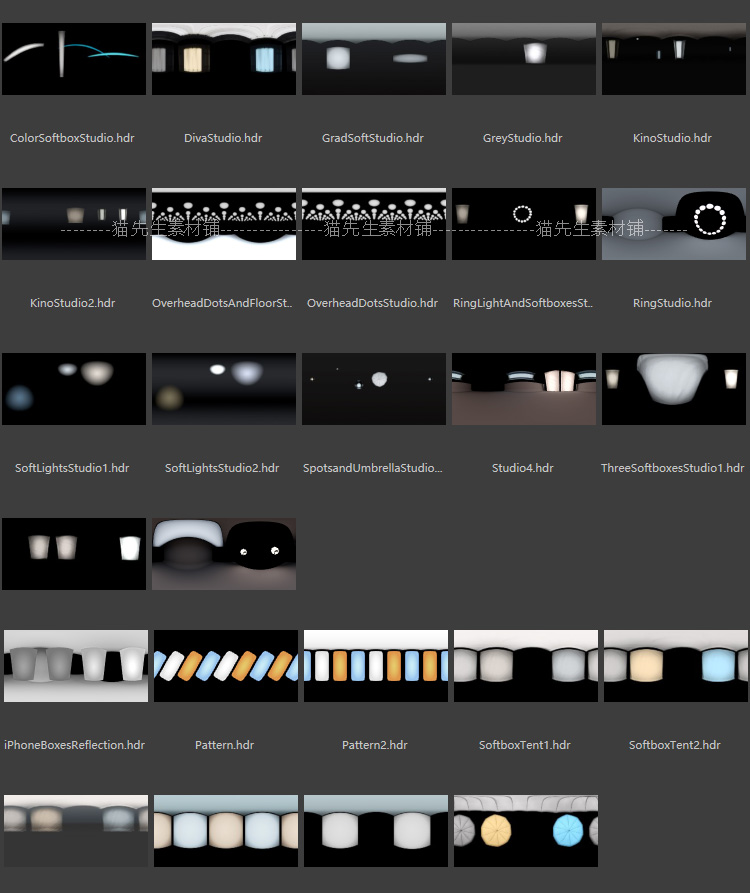
Task: Click the Studio4.hdr file name label
Action: (523, 468)
